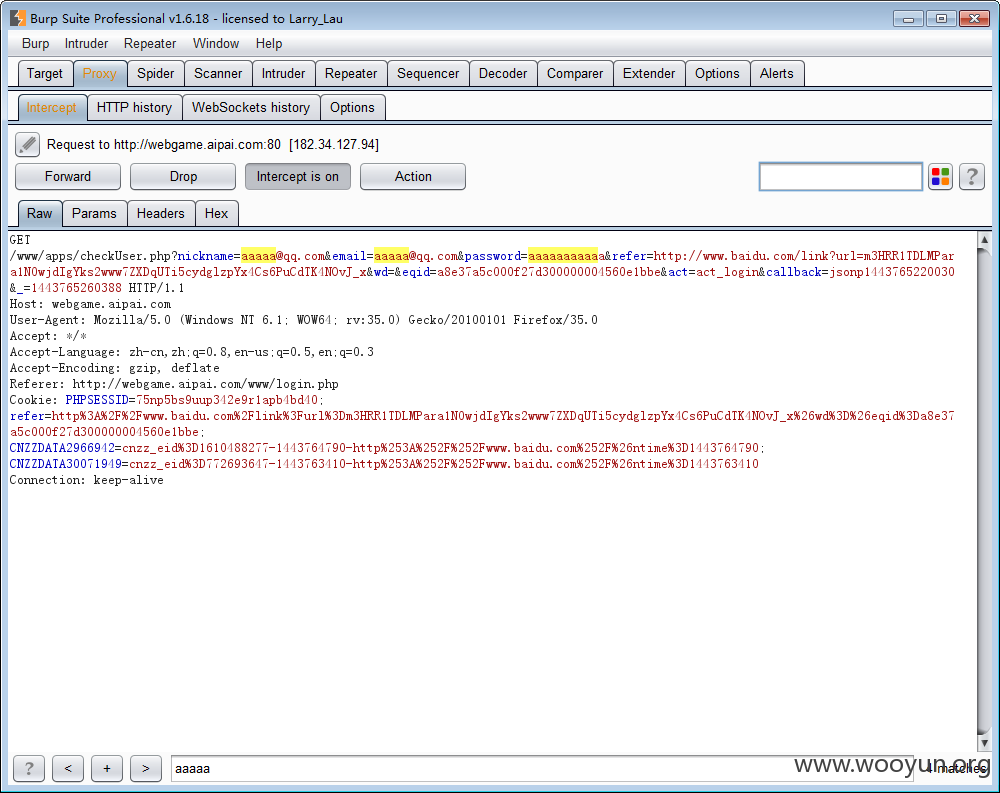Click the Accept-Language header line
The image size is (1000, 793).
pyautogui.click(x=191, y=352)
